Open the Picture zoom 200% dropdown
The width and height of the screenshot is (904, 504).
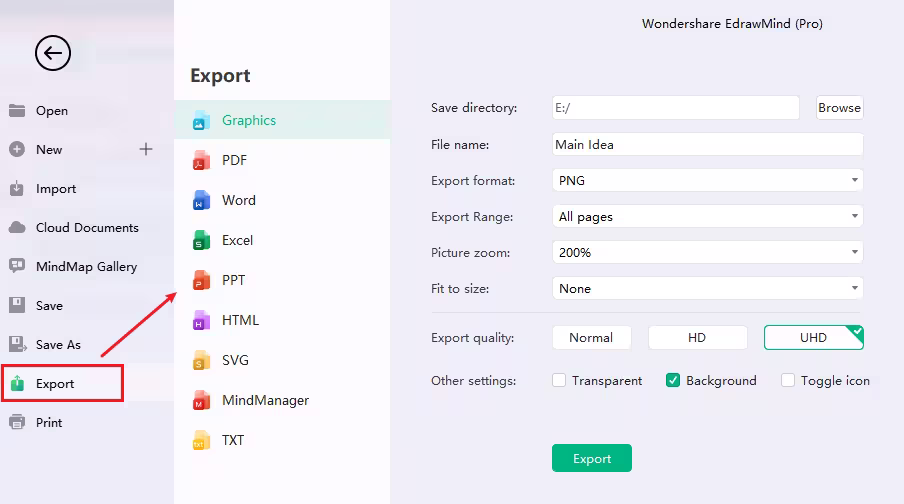[x=707, y=252]
